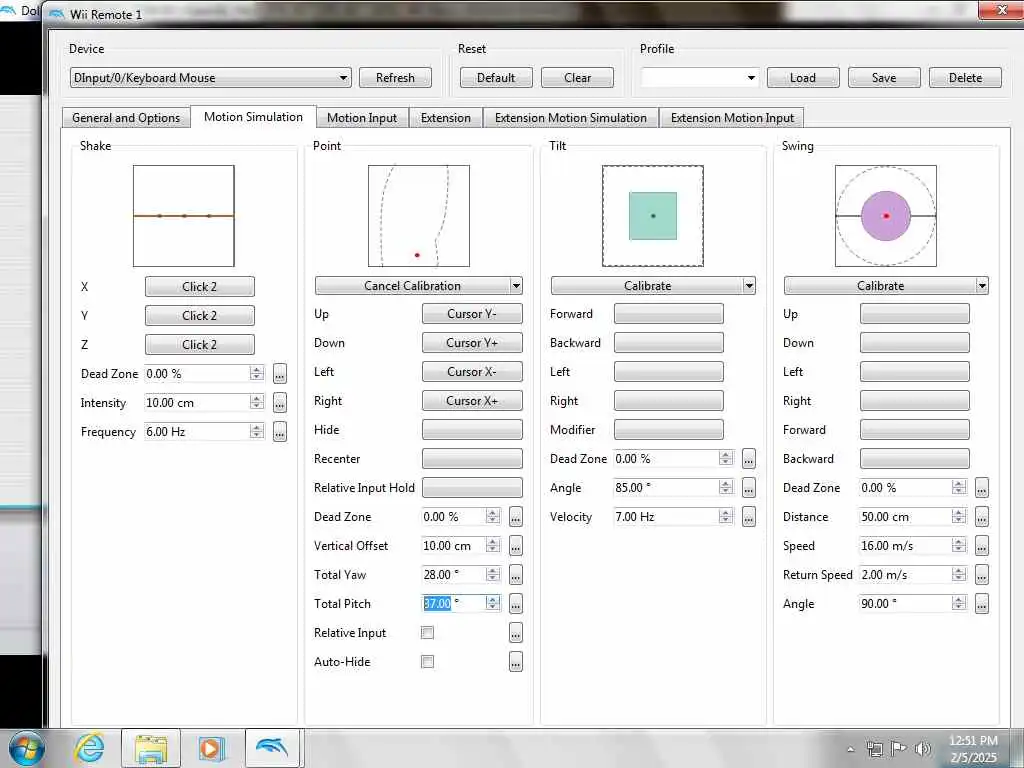Image resolution: width=1024 pixels, height=768 pixels.
Task: Click the Load profile button
Action: pos(803,78)
